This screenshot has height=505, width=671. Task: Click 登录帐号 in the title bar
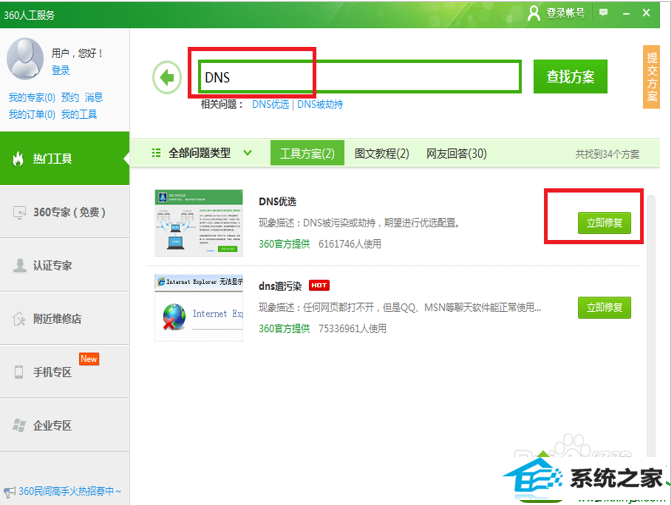(x=565, y=13)
